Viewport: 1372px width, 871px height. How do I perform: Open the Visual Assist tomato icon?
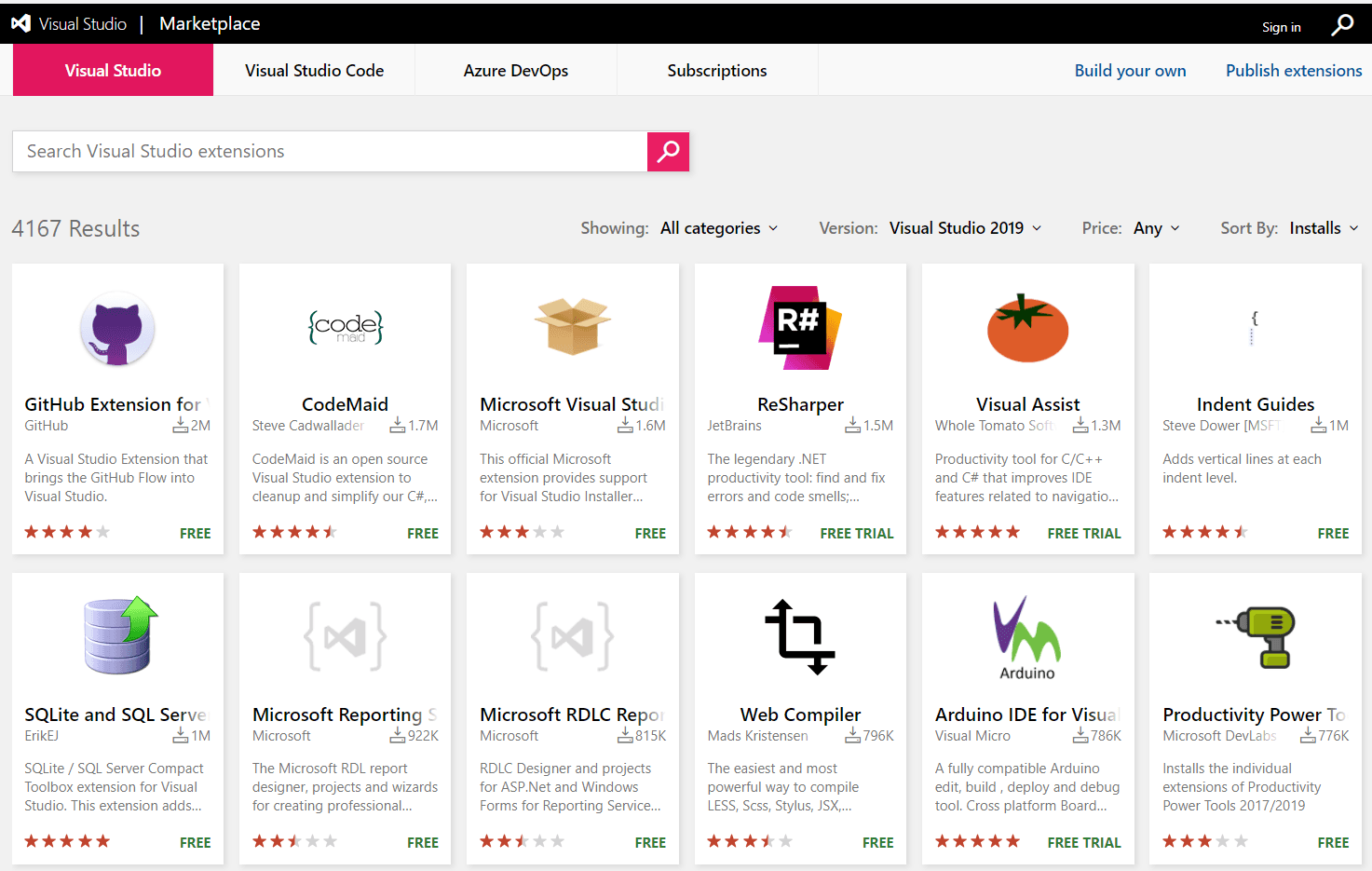(1027, 328)
